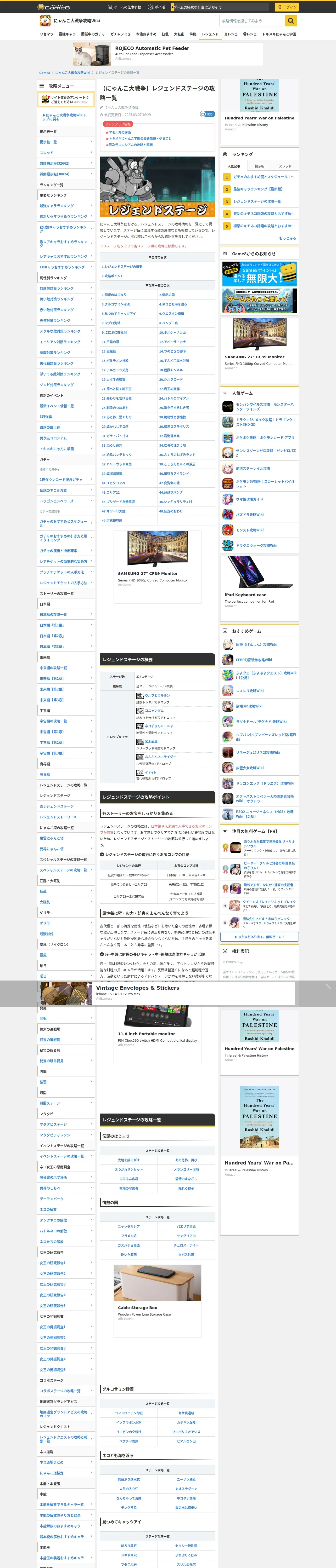Open the マモルガの評価 pickup link

point(120,132)
